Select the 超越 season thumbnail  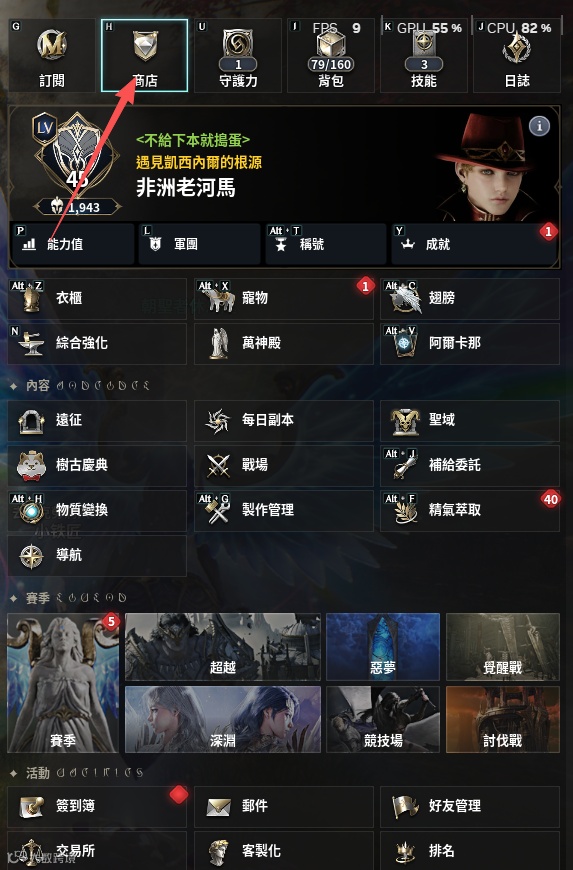tap(223, 647)
